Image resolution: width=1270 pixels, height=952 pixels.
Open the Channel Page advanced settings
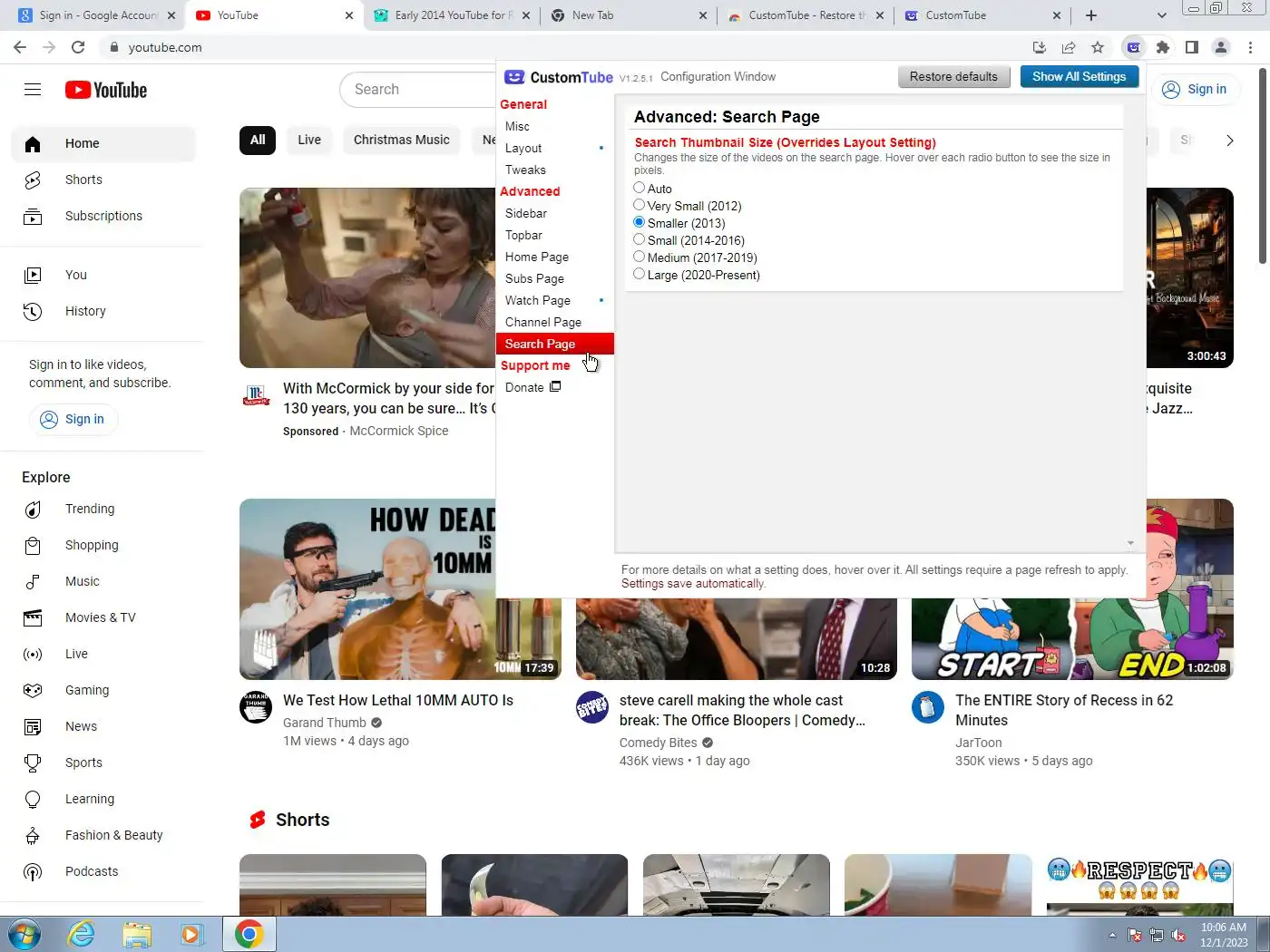tap(543, 322)
